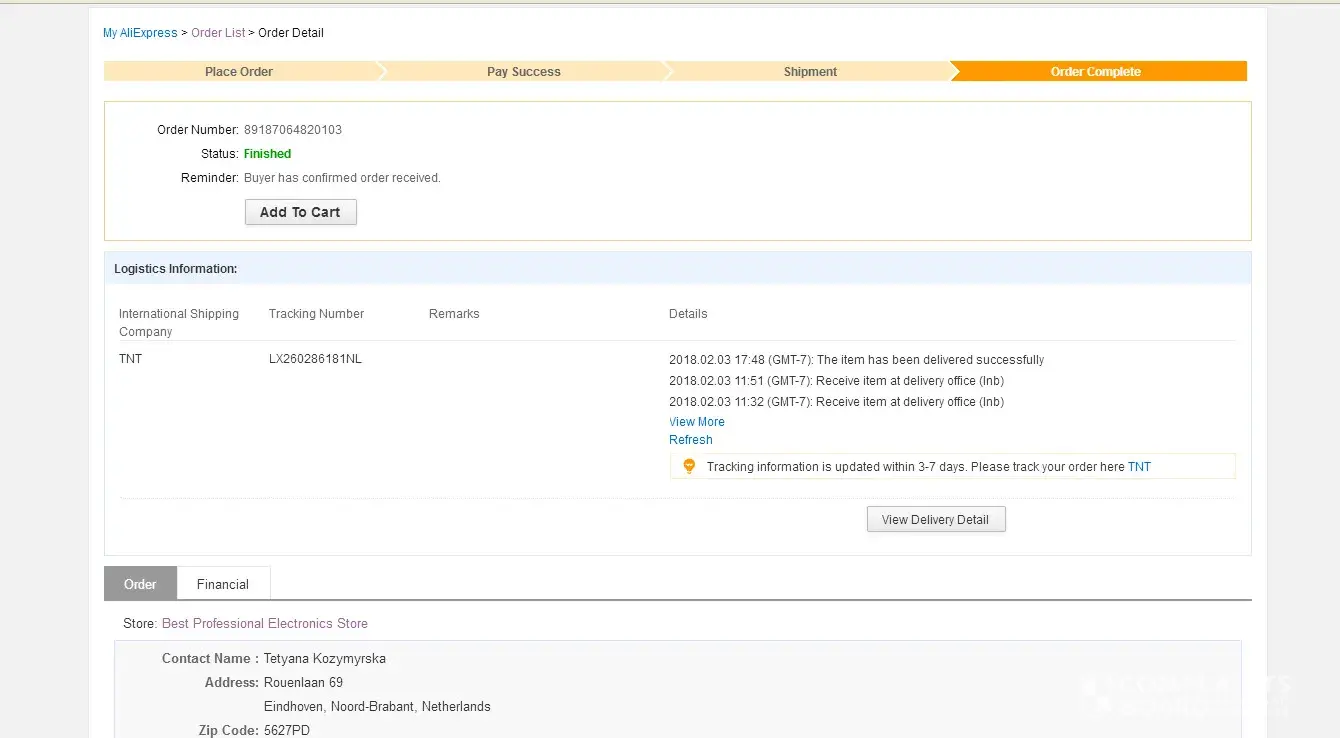Switch to the Financial tab
Screen dimensions: 1340x738
222,584
